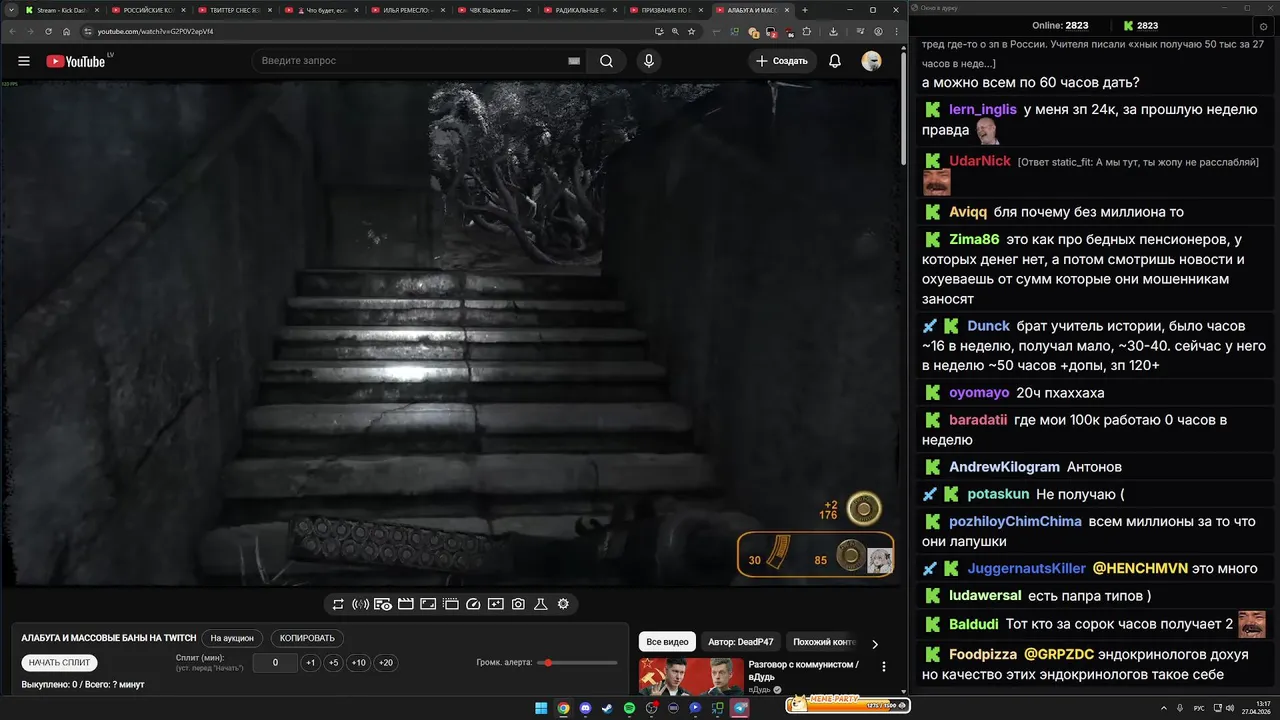
Task: Open the browser extensions puzzle icon
Action: point(808,31)
